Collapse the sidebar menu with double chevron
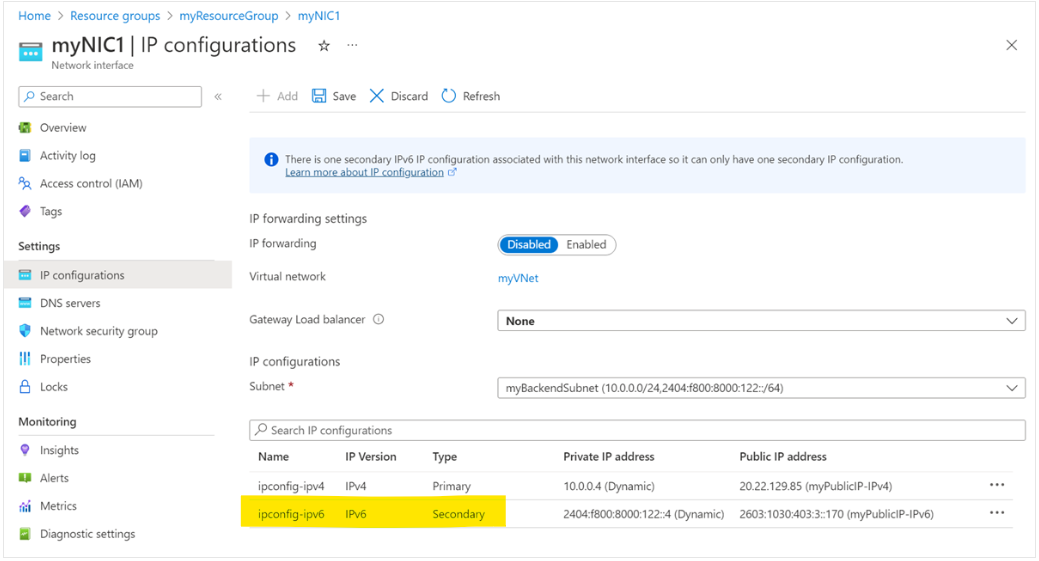Image resolution: width=1039 pixels, height=561 pixels. (x=218, y=97)
